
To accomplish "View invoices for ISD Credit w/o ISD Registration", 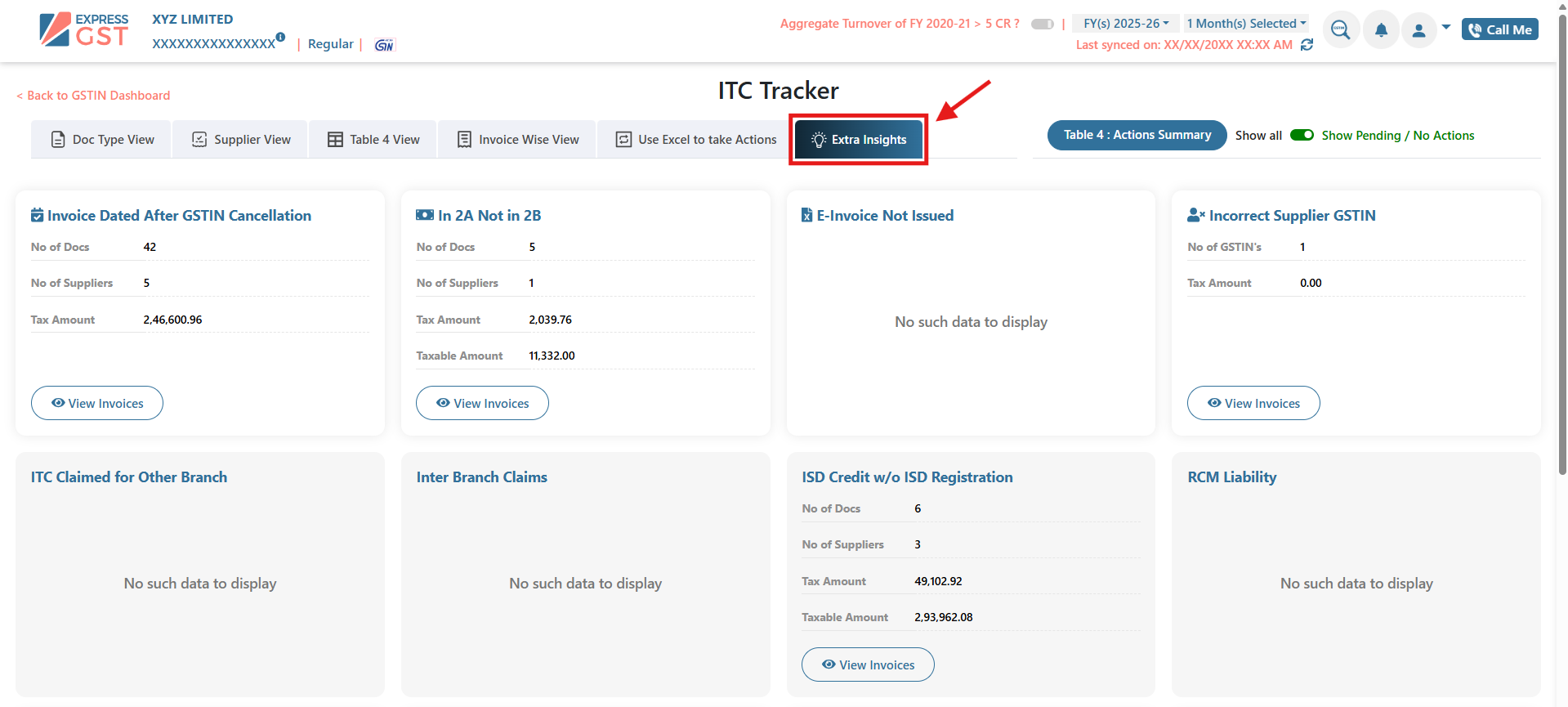I will point(868,664).
